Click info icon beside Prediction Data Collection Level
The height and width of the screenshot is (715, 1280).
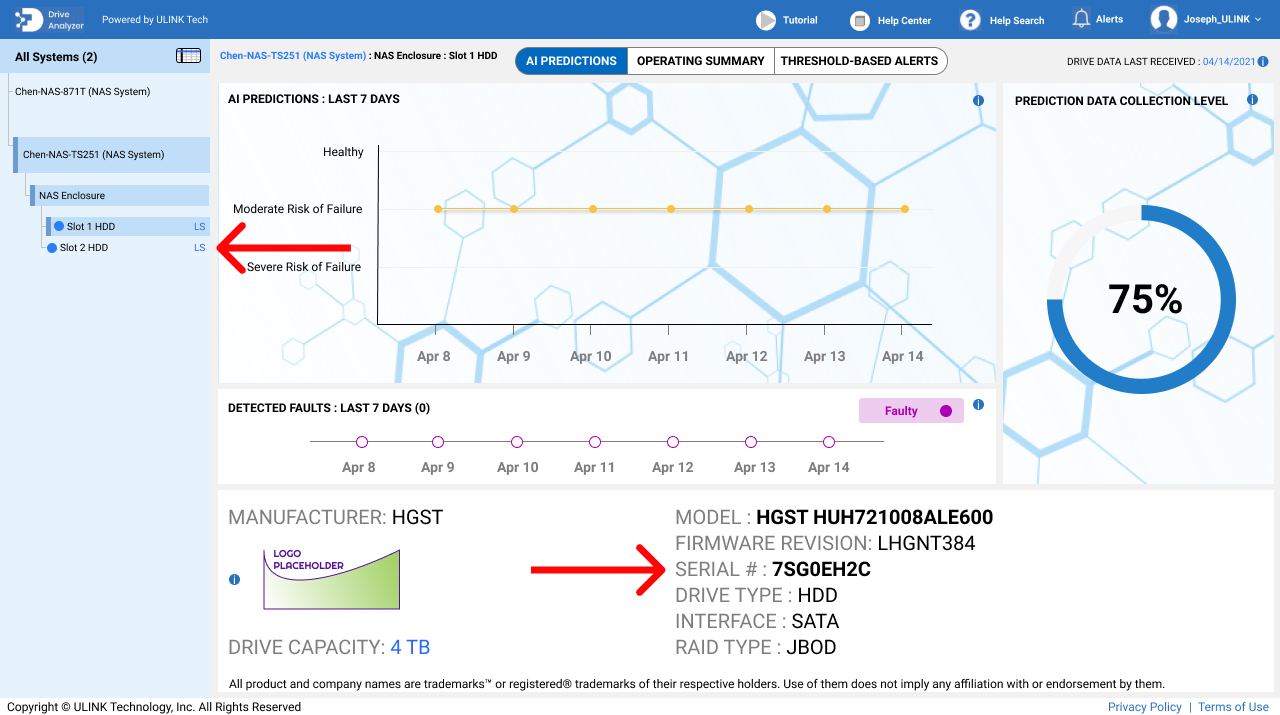tap(1252, 100)
